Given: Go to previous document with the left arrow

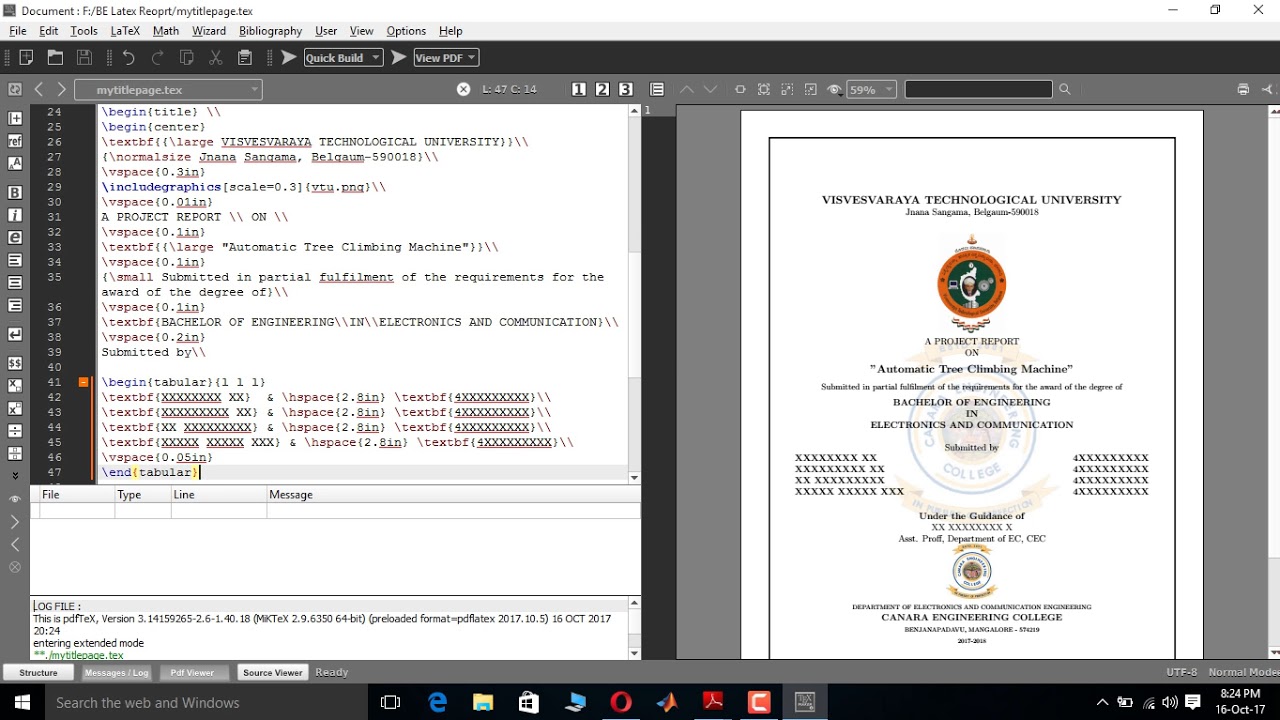Looking at the screenshot, I should (39, 90).
